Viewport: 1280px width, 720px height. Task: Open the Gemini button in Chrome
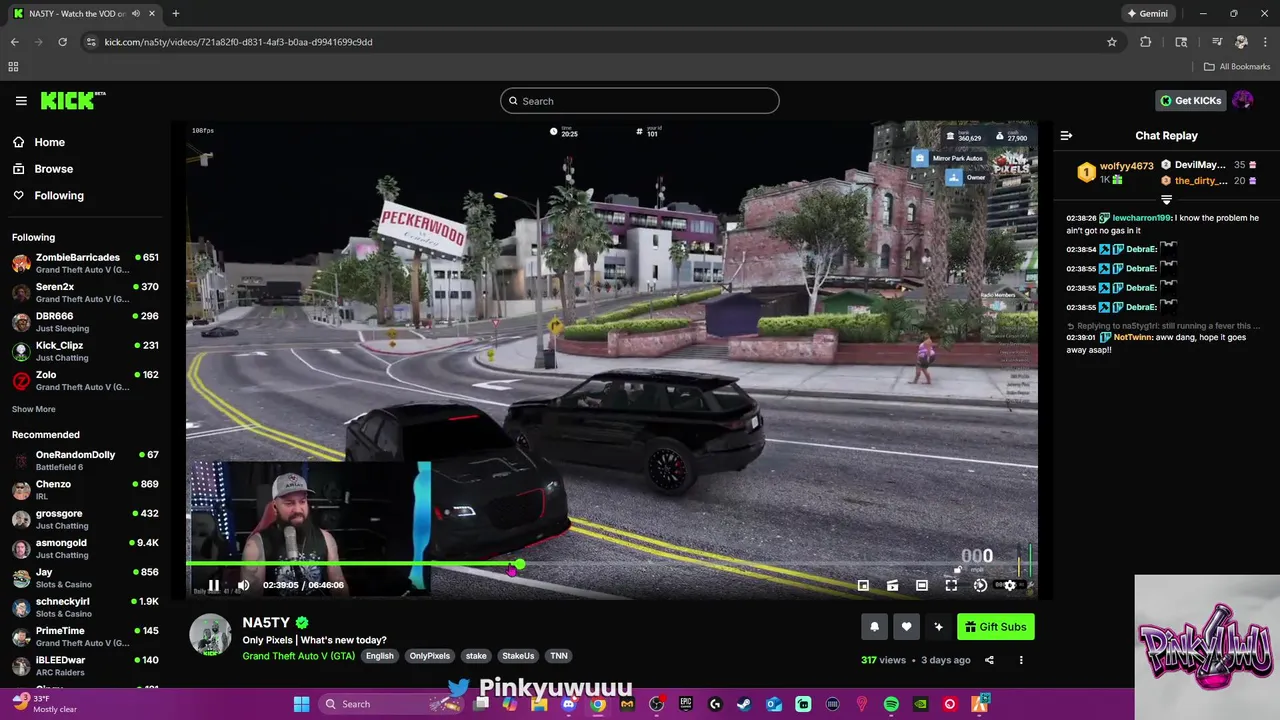pos(1148,14)
